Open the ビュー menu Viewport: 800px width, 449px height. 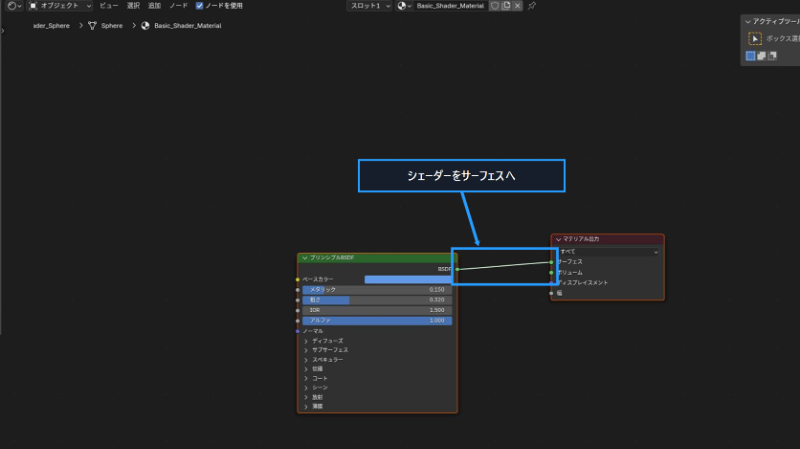click(x=109, y=6)
